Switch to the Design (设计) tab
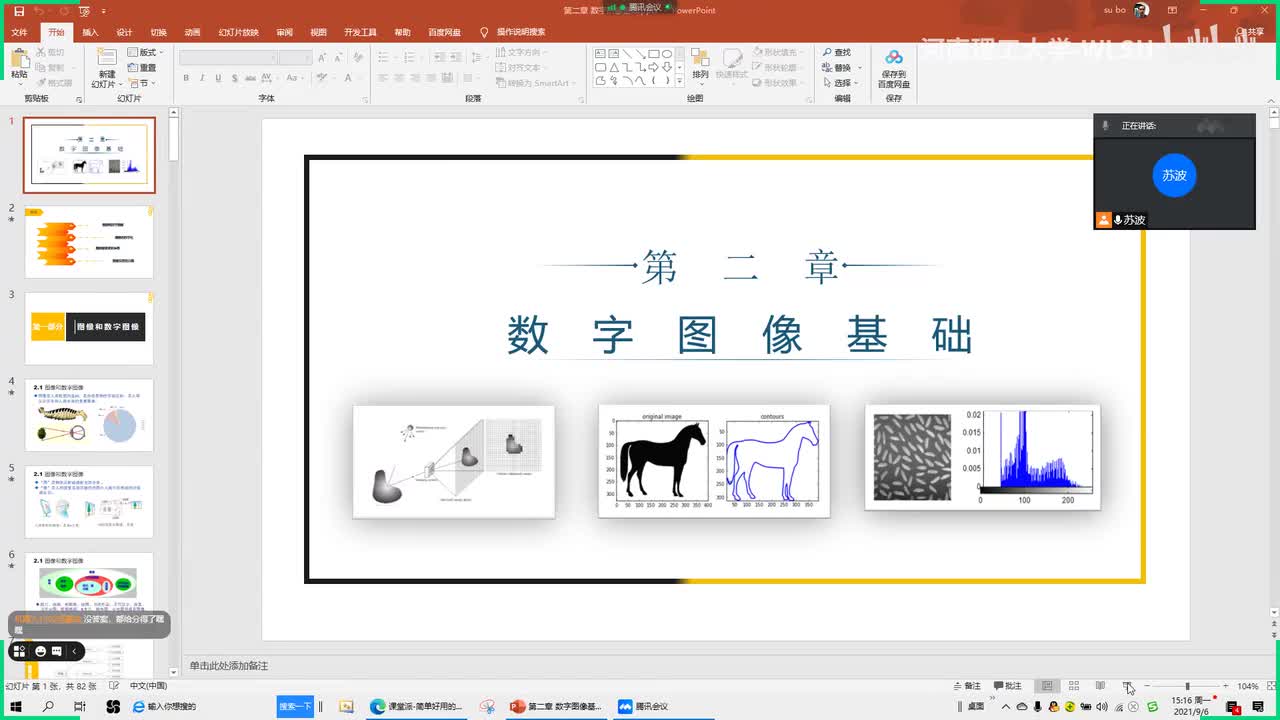The width and height of the screenshot is (1280, 720). click(124, 32)
